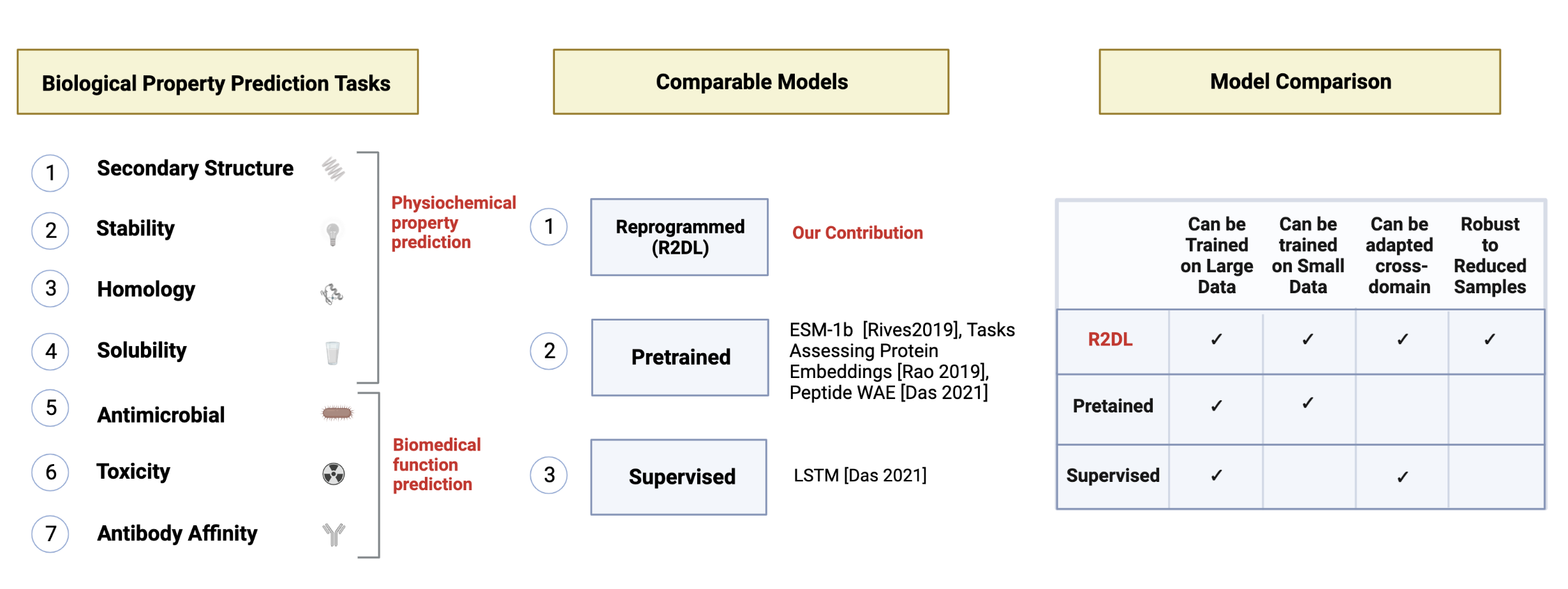Click R2DL checkmark under Robust to Reduced Samples
Screen dimensions: 1568x589
click(1490, 339)
